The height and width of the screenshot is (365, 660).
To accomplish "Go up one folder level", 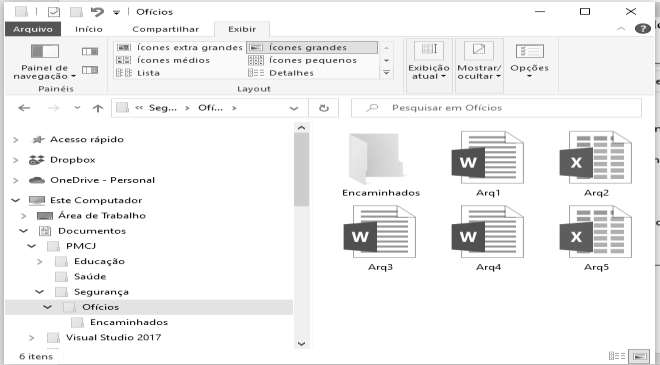I will [x=98, y=108].
